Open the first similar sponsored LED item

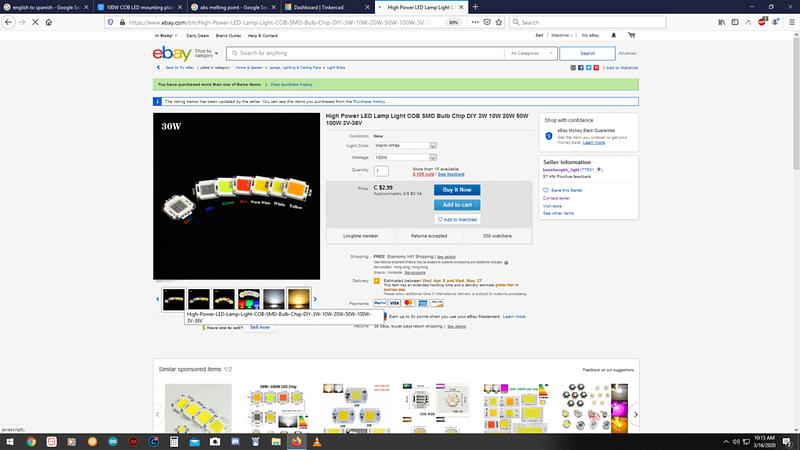pyautogui.click(x=198, y=409)
